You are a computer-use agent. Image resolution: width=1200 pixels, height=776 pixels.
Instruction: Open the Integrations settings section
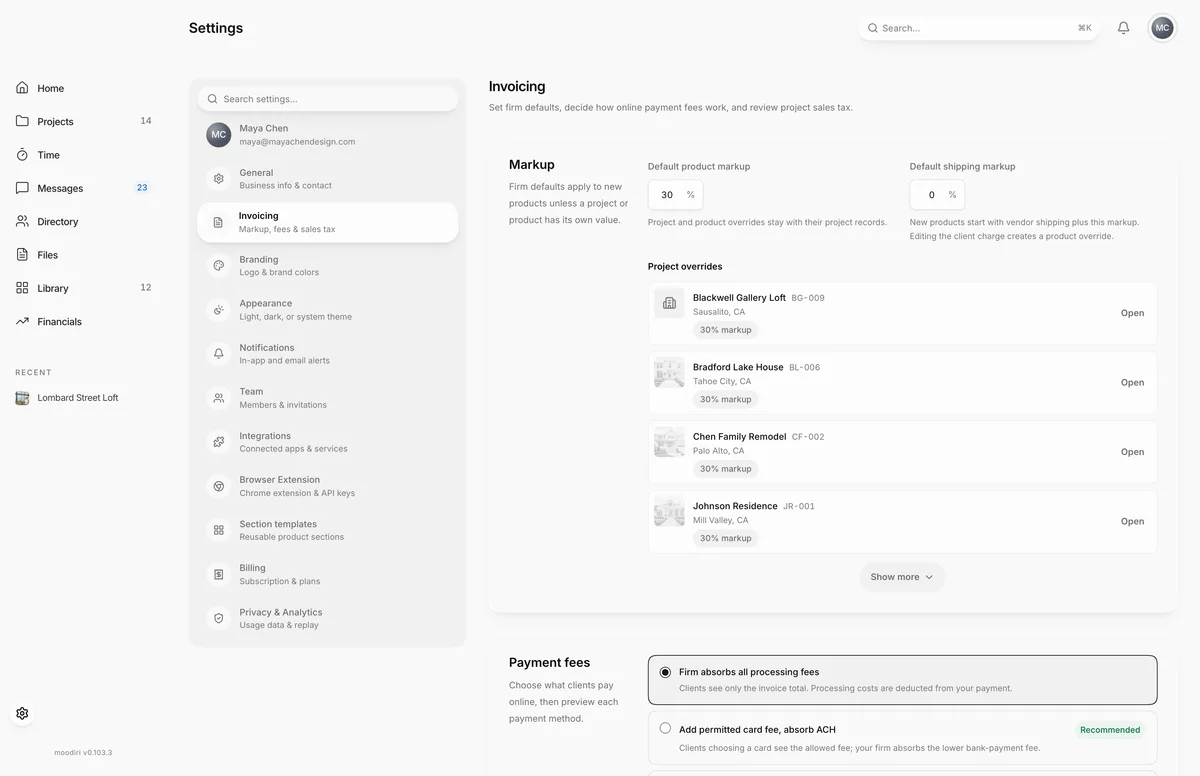pyautogui.click(x=328, y=442)
